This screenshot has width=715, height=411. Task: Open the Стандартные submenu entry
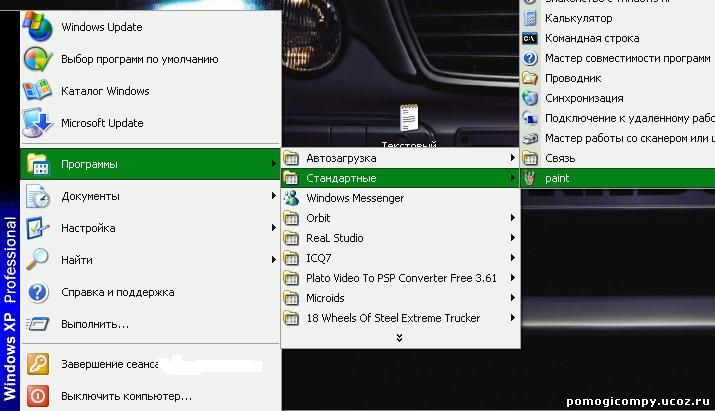[400, 178]
